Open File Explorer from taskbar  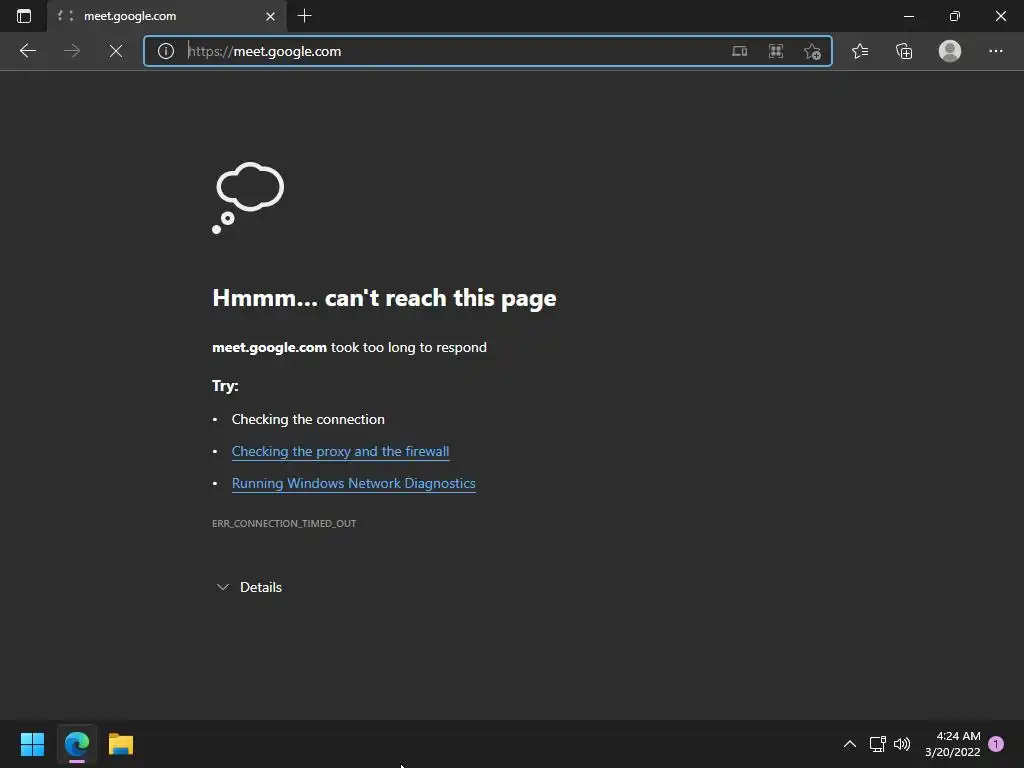(121, 744)
